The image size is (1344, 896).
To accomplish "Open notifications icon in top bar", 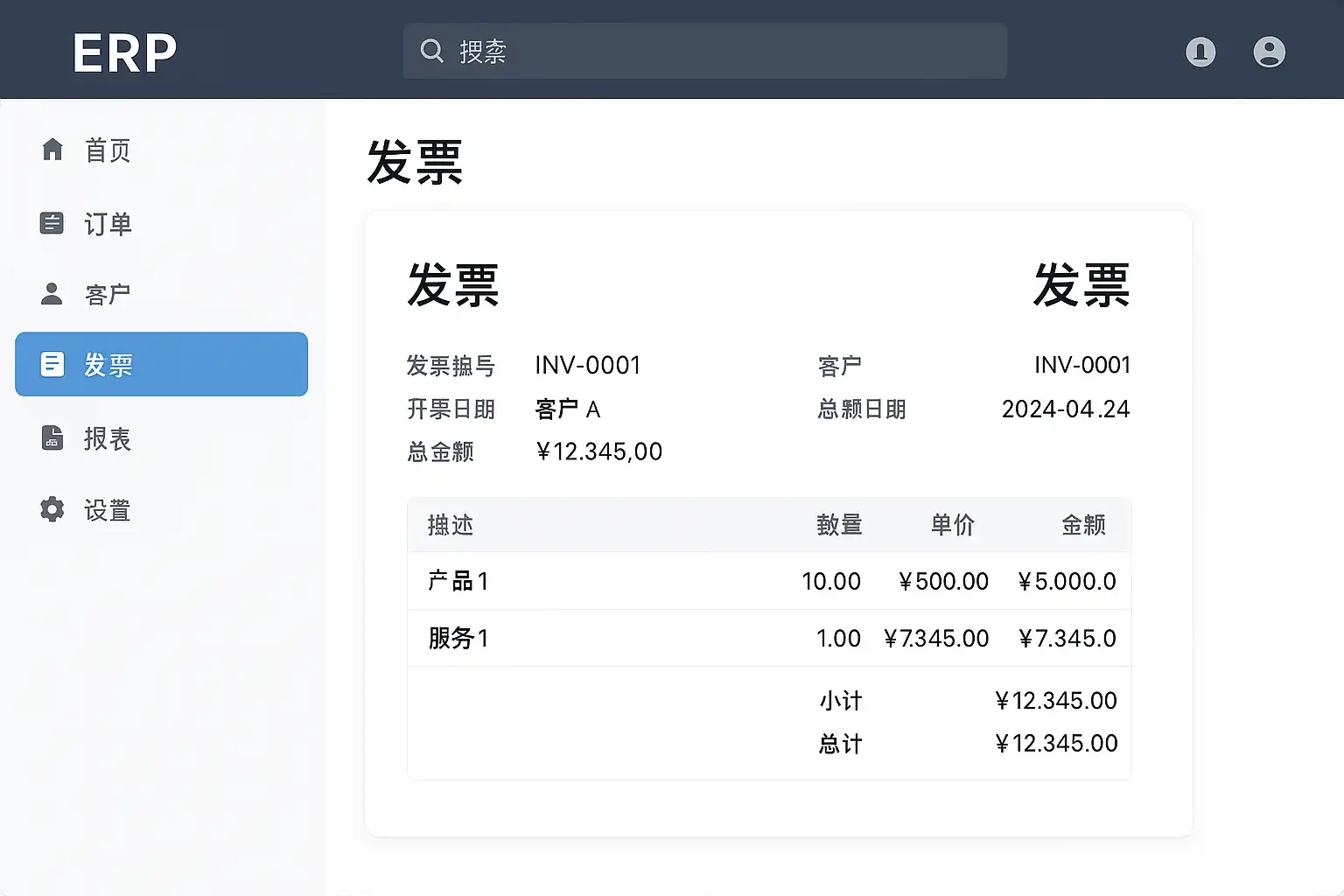I will tap(1200, 52).
